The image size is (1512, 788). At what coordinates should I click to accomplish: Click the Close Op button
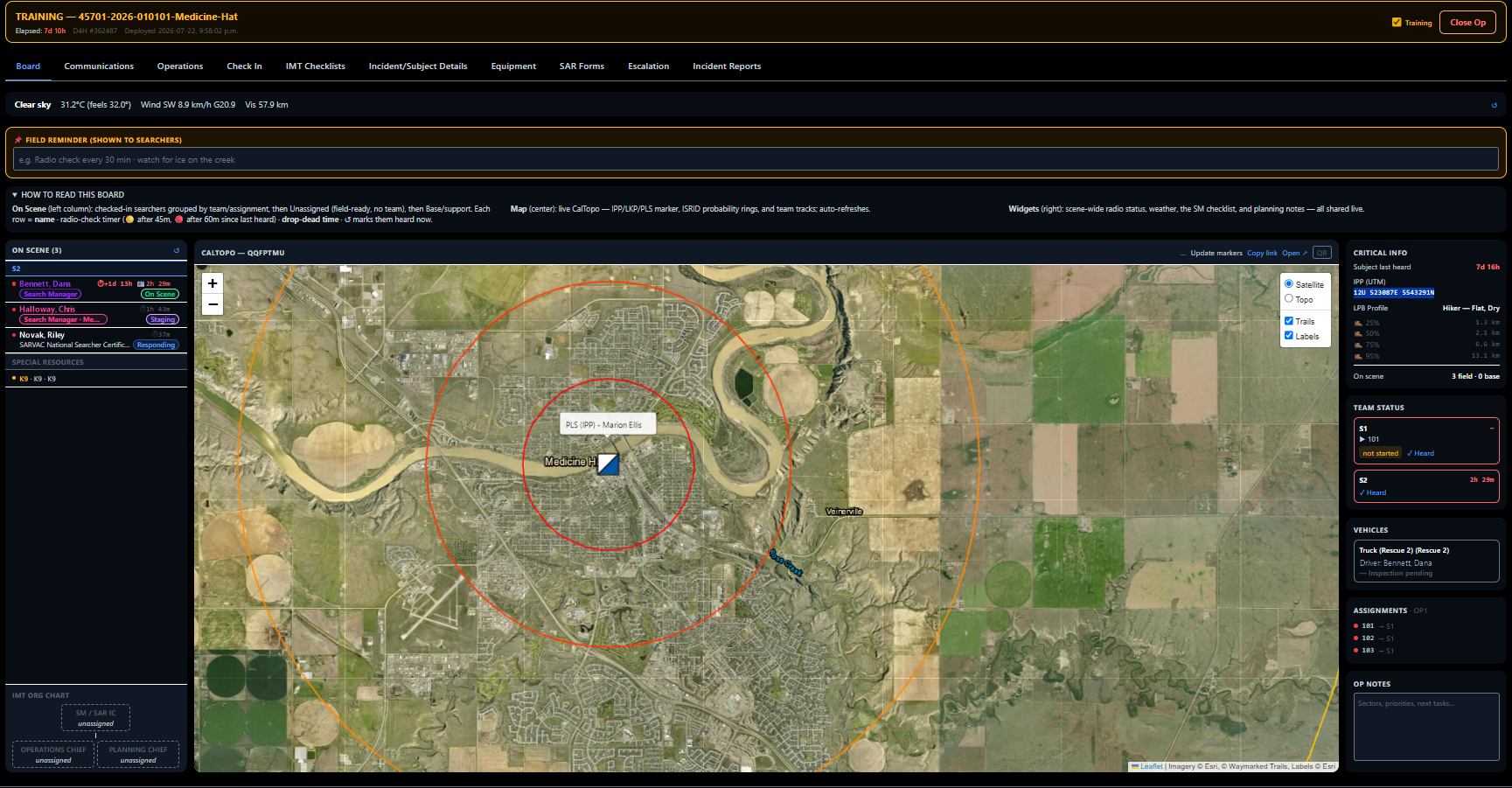coord(1467,23)
